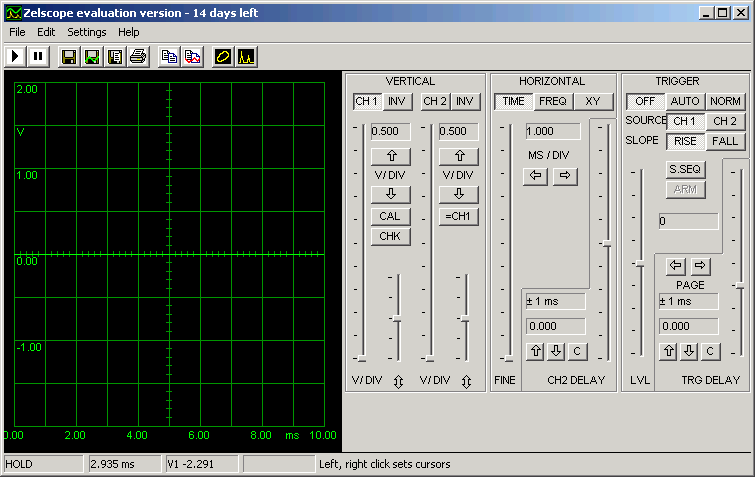Select TIME horizontal mode

tap(513, 102)
